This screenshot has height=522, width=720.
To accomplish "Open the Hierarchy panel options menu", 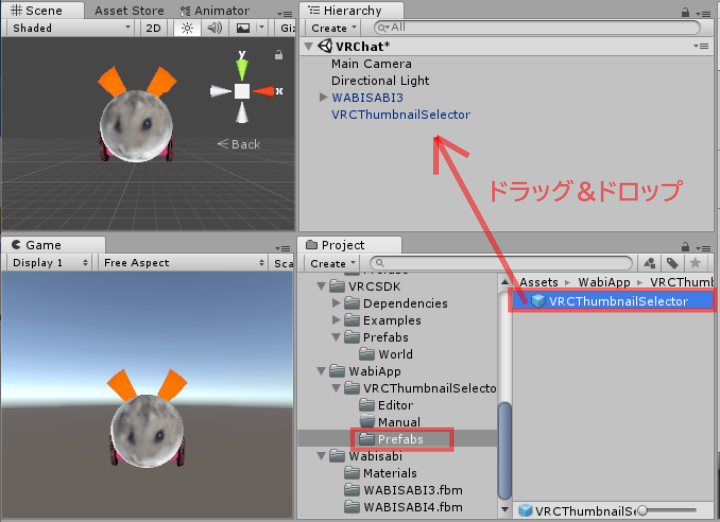I will click(x=703, y=14).
